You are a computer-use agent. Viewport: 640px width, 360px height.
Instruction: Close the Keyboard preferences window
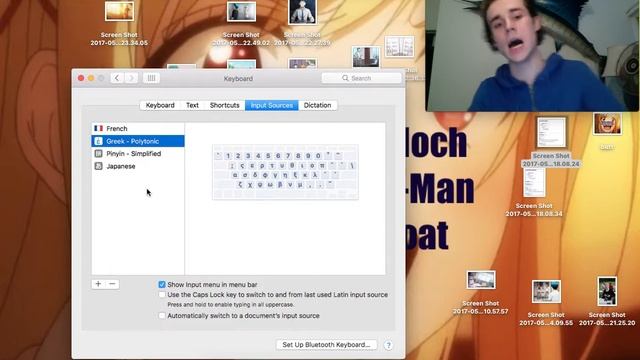tap(81, 78)
